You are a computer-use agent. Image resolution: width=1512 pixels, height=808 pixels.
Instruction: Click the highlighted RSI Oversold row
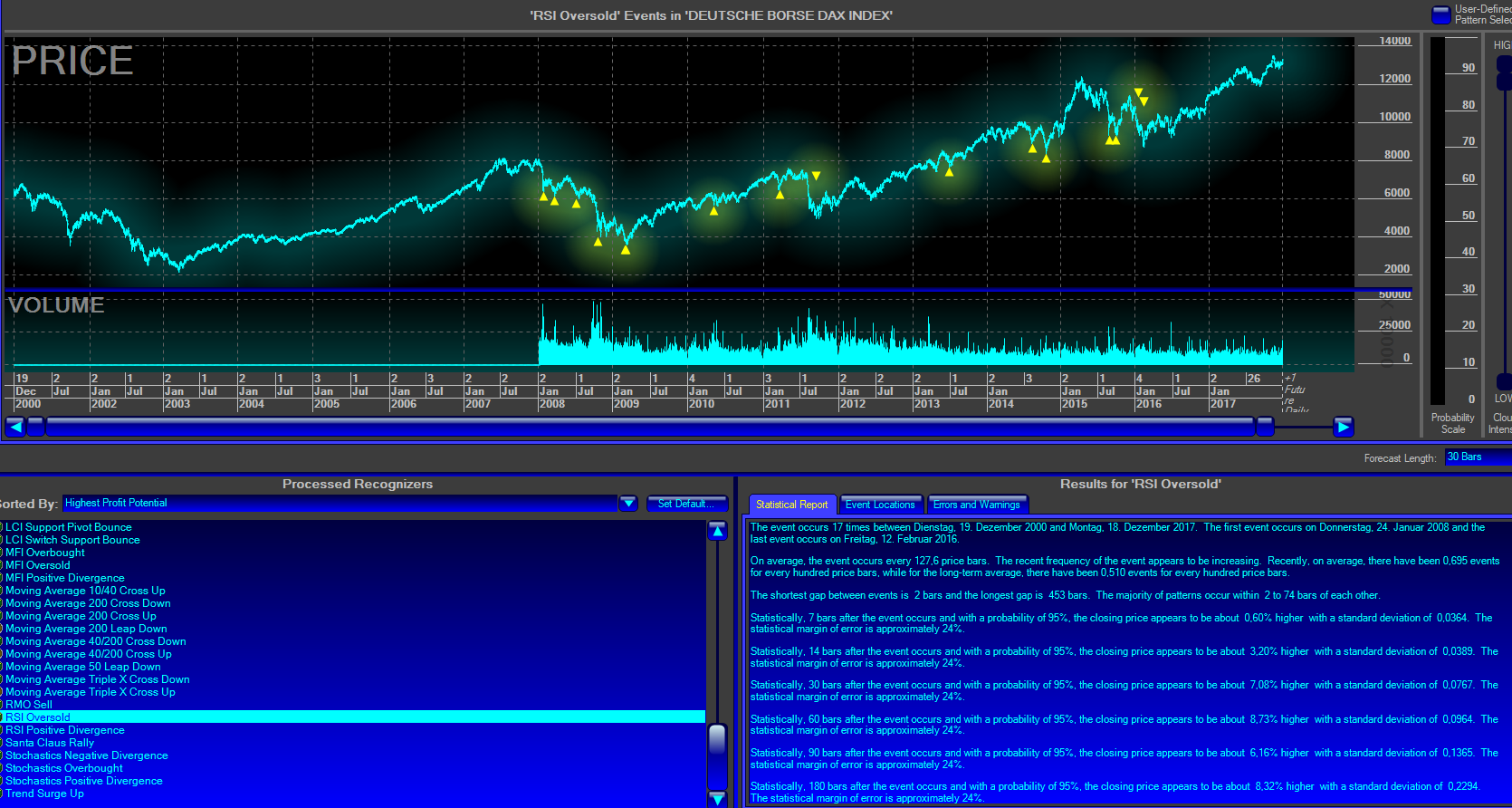click(352, 717)
